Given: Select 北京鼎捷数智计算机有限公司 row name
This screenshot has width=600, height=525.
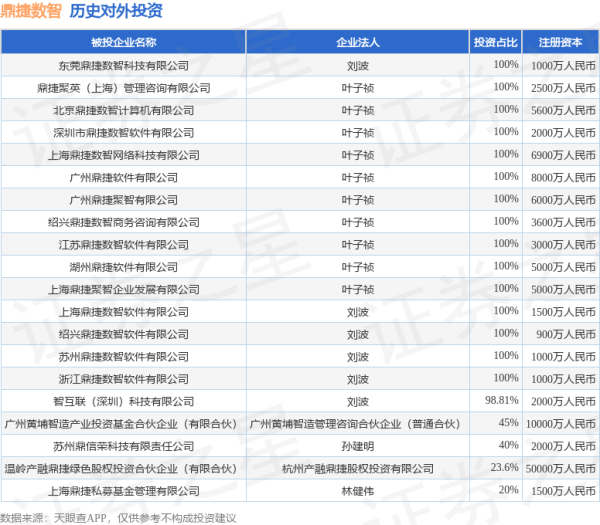Looking at the screenshot, I should tap(123, 110).
